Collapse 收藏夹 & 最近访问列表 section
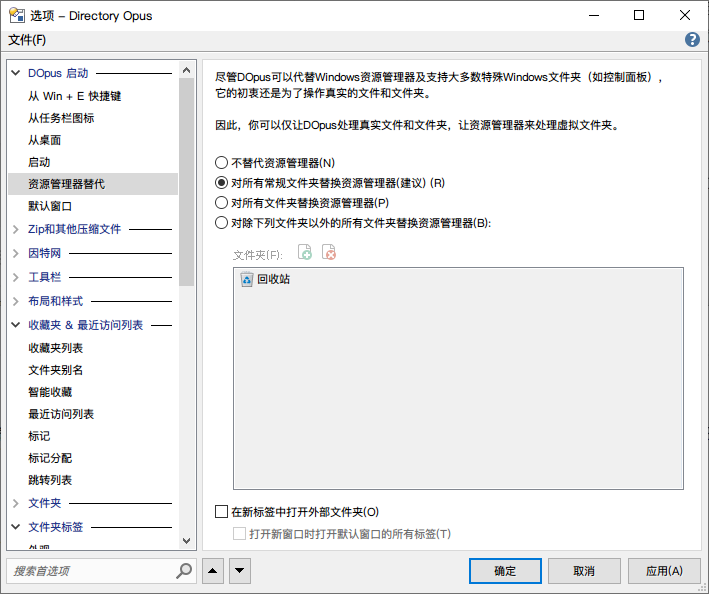The image size is (709, 594). (x=16, y=325)
